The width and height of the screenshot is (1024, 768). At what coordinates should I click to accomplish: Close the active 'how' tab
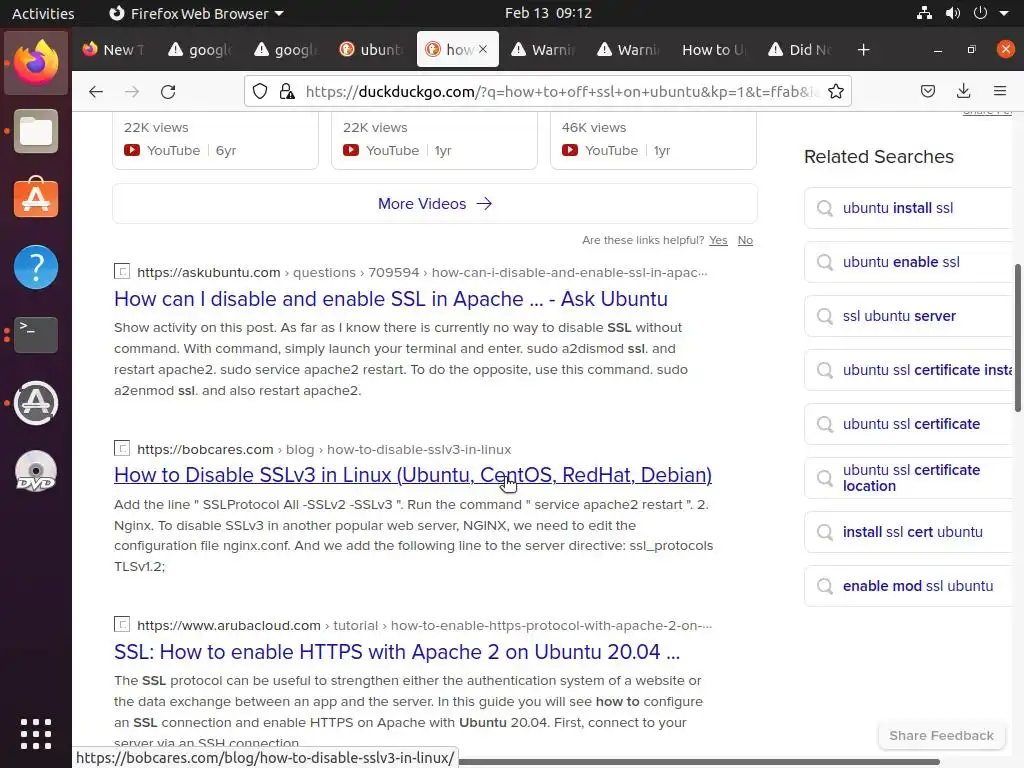tap(483, 49)
